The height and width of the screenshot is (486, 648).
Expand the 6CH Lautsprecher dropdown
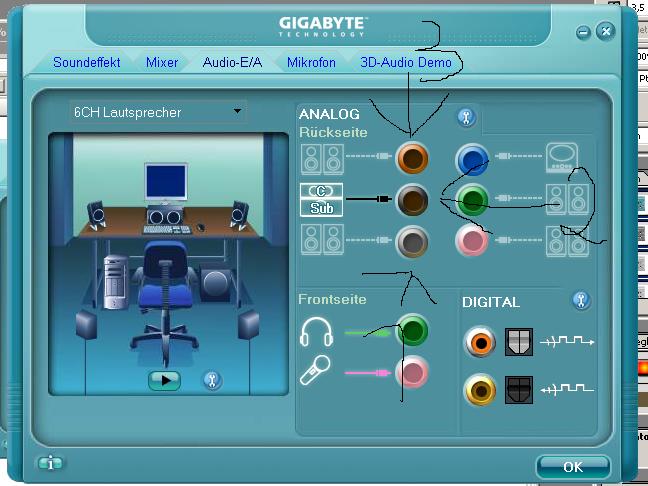pos(158,112)
